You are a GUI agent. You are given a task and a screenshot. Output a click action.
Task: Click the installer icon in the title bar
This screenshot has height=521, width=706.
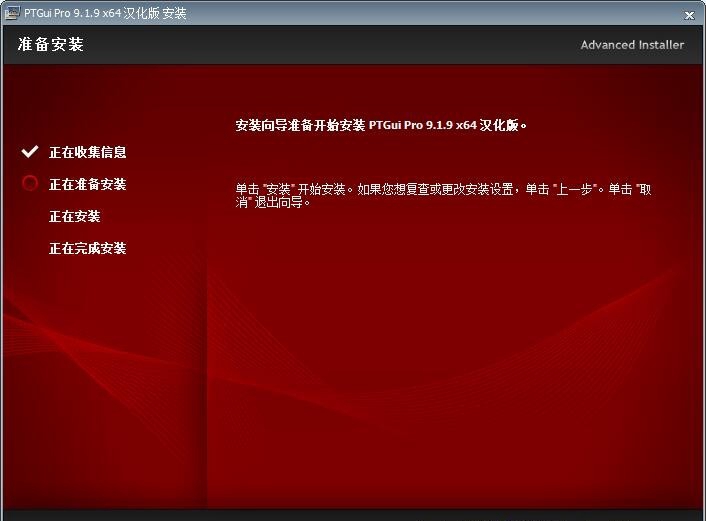click(12, 13)
